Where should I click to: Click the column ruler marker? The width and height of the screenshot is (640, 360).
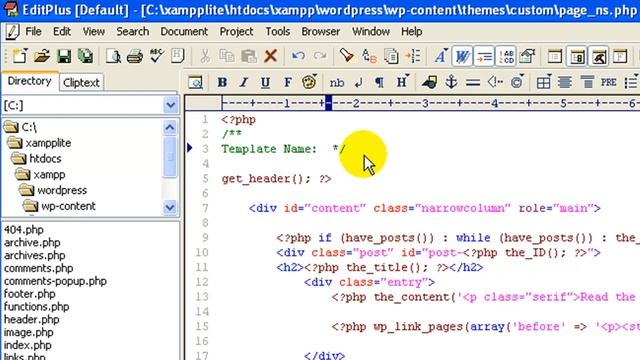coord(329,103)
